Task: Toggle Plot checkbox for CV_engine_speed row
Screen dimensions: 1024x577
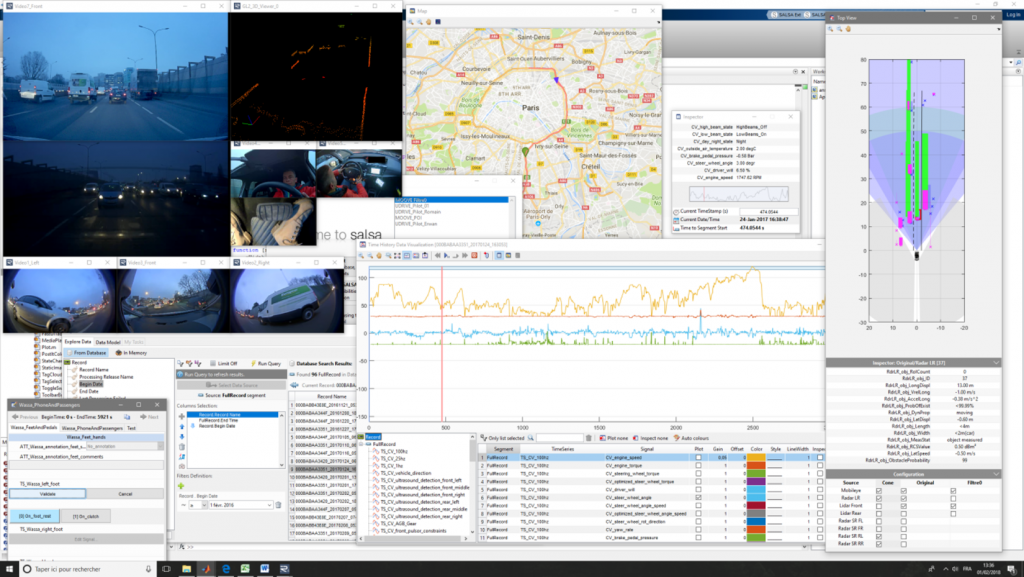Action: [x=698, y=457]
